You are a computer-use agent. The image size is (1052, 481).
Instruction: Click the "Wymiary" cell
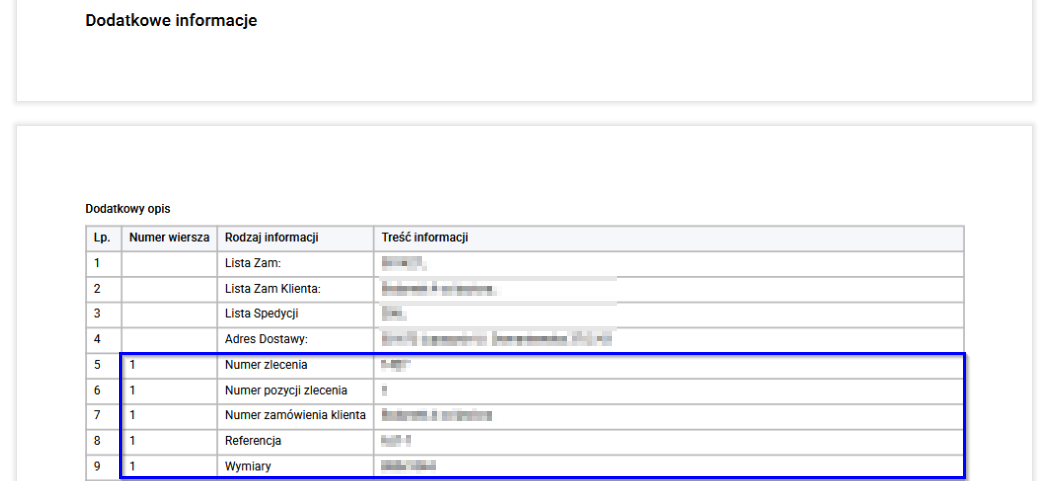click(x=295, y=466)
